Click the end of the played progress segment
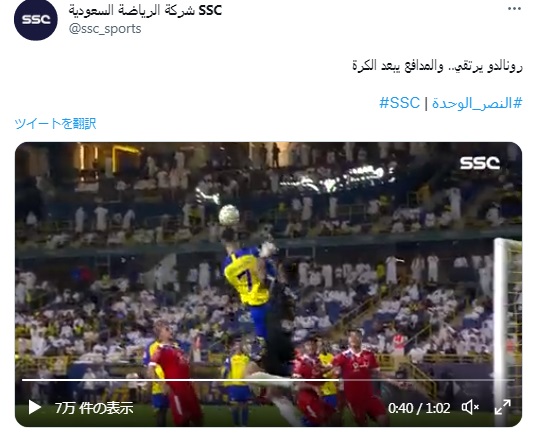The height and width of the screenshot is (439, 535). [338, 380]
